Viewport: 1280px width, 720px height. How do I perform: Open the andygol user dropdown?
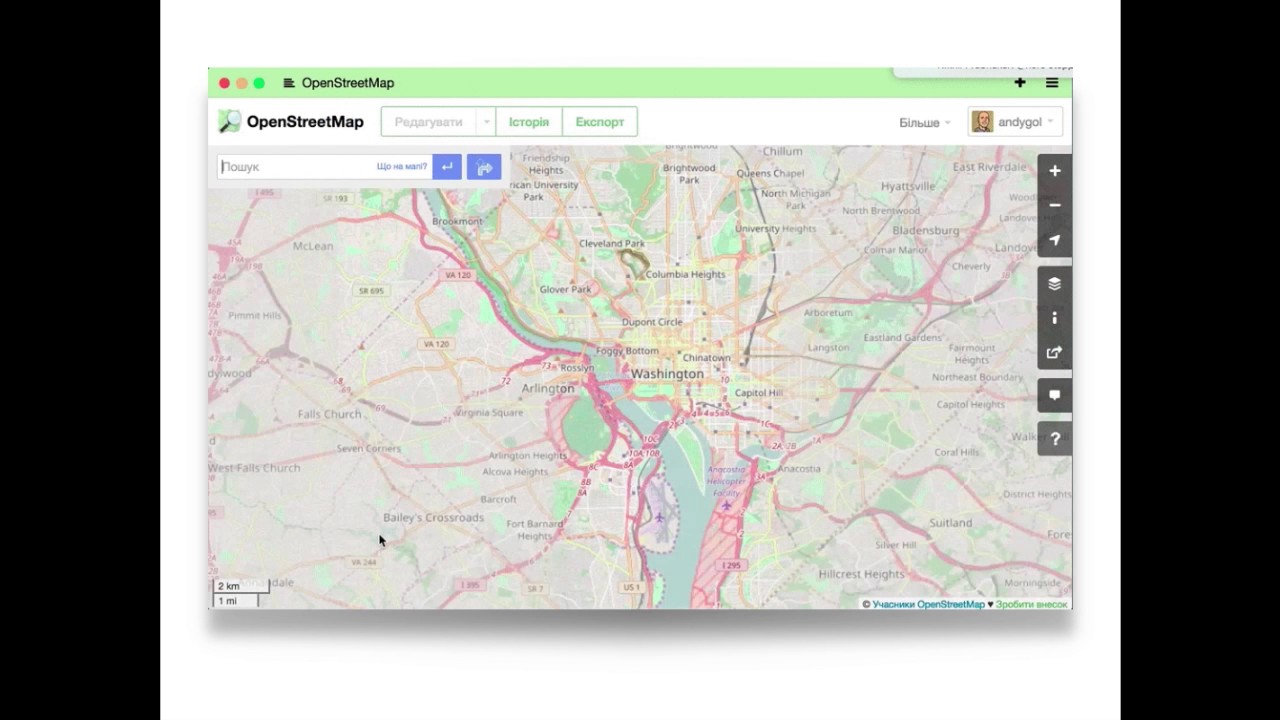[x=1015, y=122]
